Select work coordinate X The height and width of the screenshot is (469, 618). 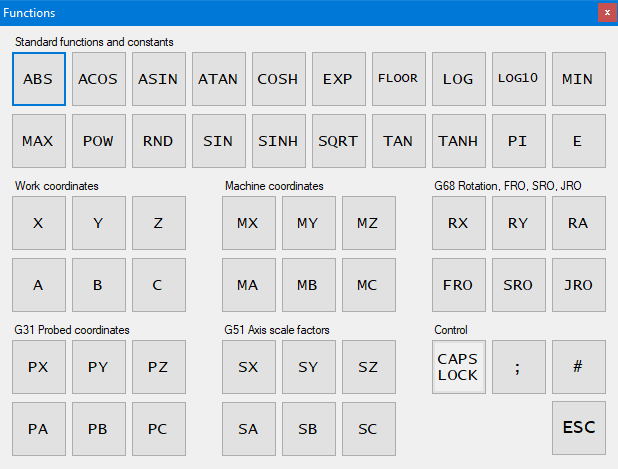click(x=38, y=223)
